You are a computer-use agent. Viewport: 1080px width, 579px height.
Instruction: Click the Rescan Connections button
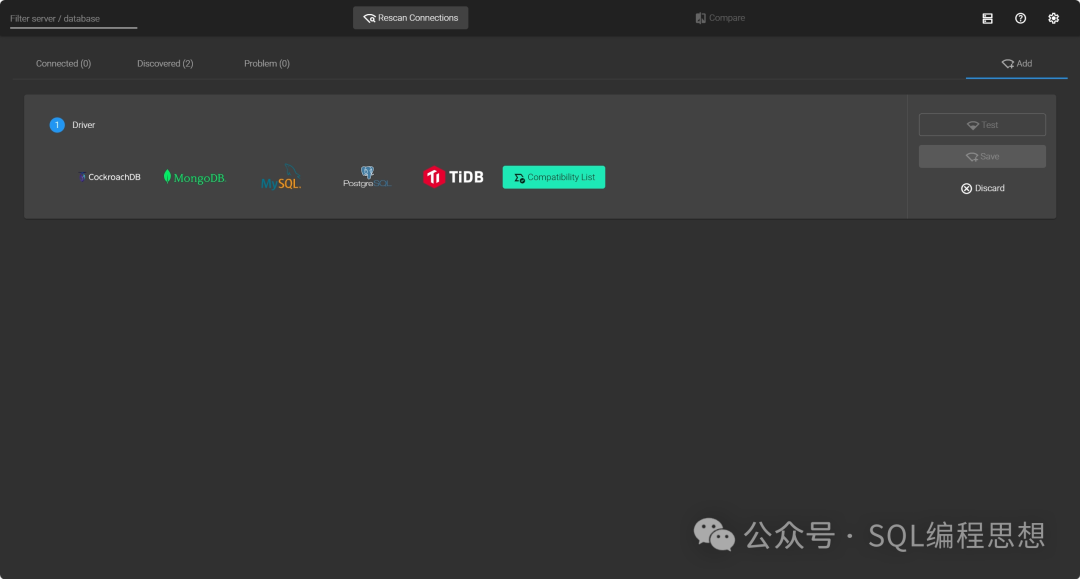tap(411, 18)
